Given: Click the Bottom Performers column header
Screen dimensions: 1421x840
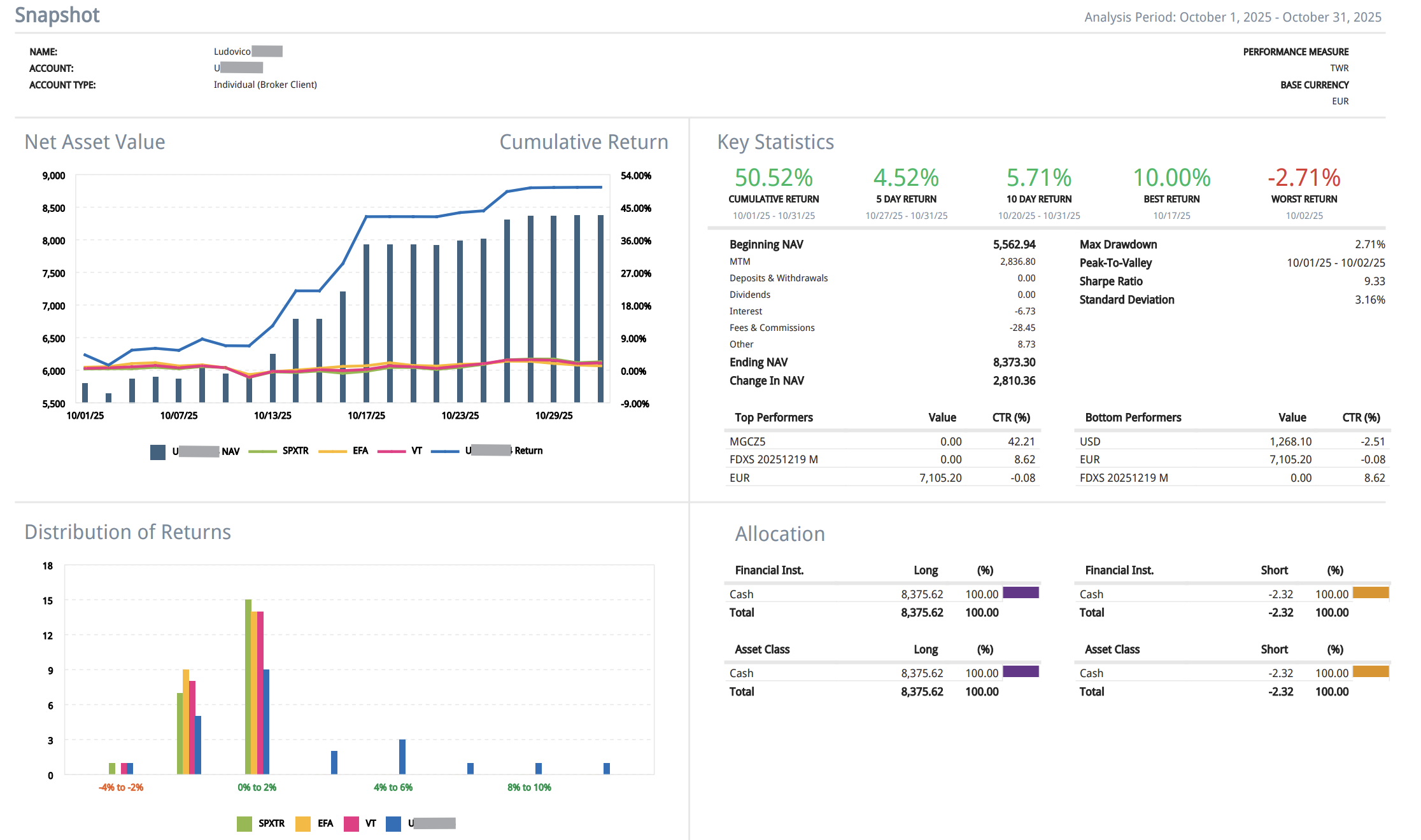Looking at the screenshot, I should point(1133,417).
